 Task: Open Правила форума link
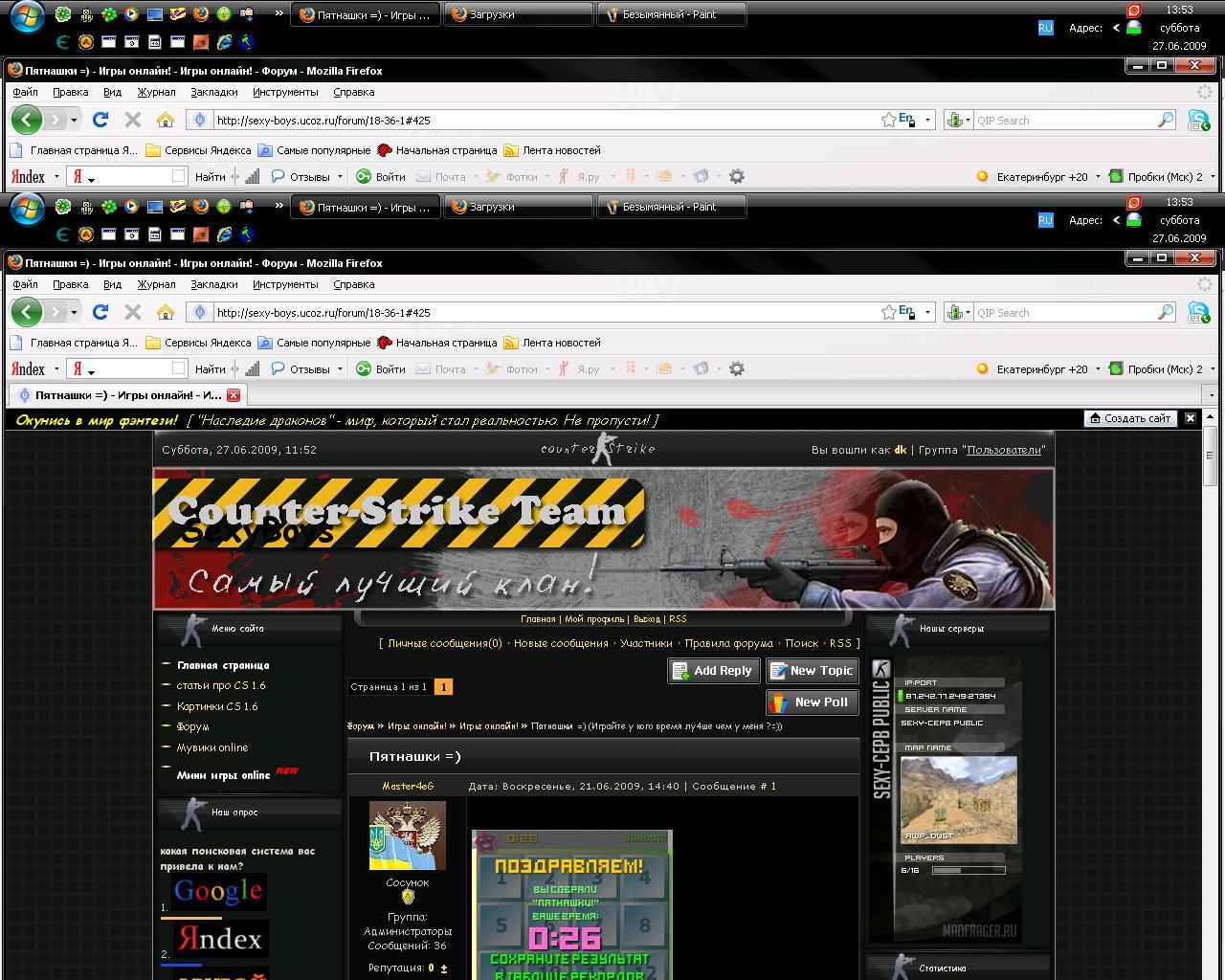tap(729, 643)
